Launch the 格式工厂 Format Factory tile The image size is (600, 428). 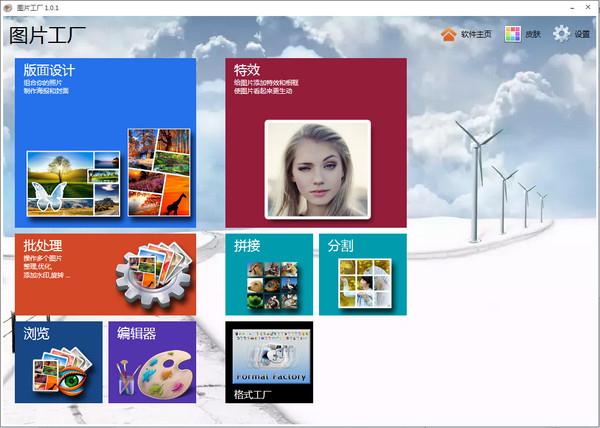(268, 362)
